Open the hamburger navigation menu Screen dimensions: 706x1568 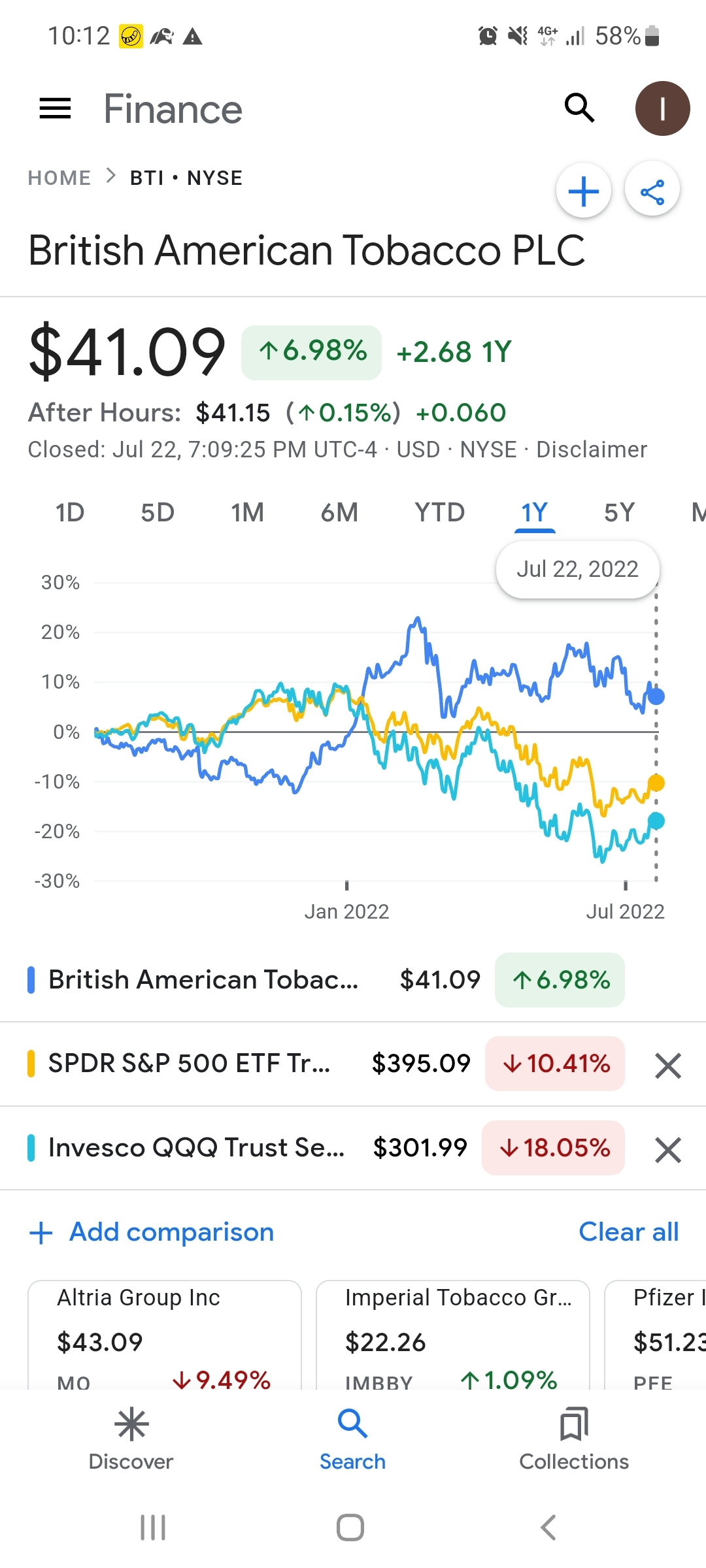[56, 108]
